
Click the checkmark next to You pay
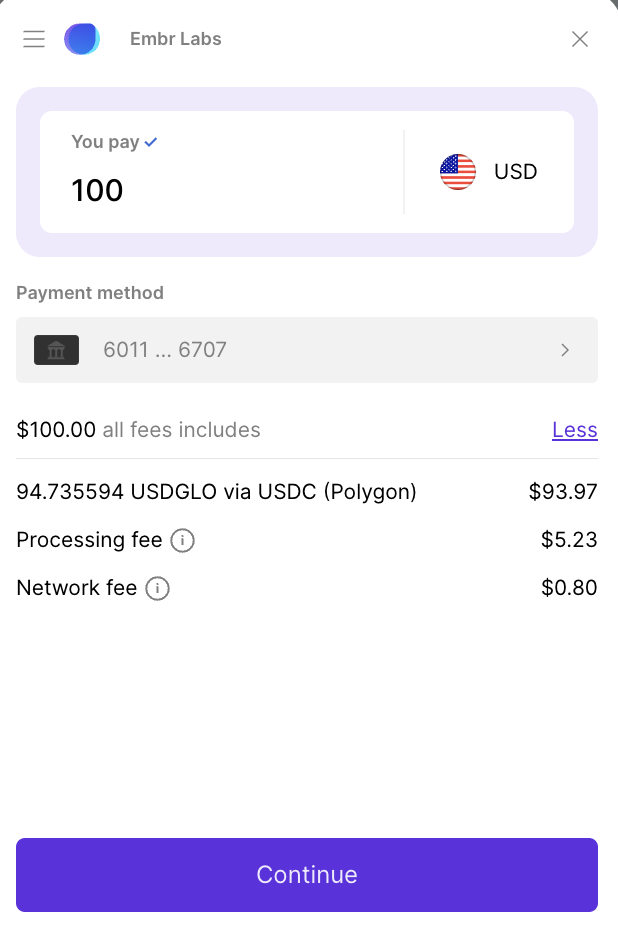(x=151, y=142)
